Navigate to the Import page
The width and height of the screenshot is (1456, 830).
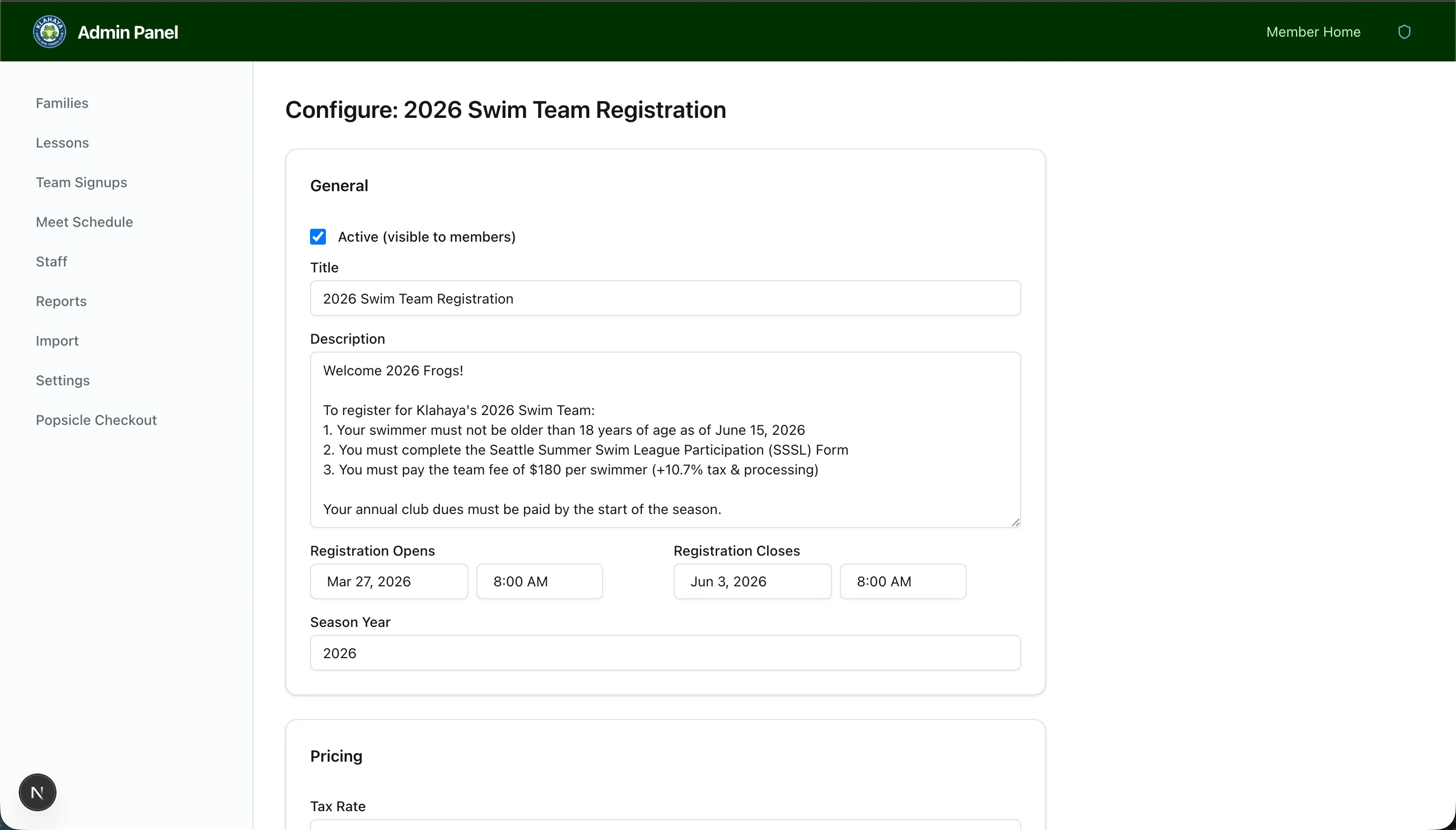[x=57, y=340]
